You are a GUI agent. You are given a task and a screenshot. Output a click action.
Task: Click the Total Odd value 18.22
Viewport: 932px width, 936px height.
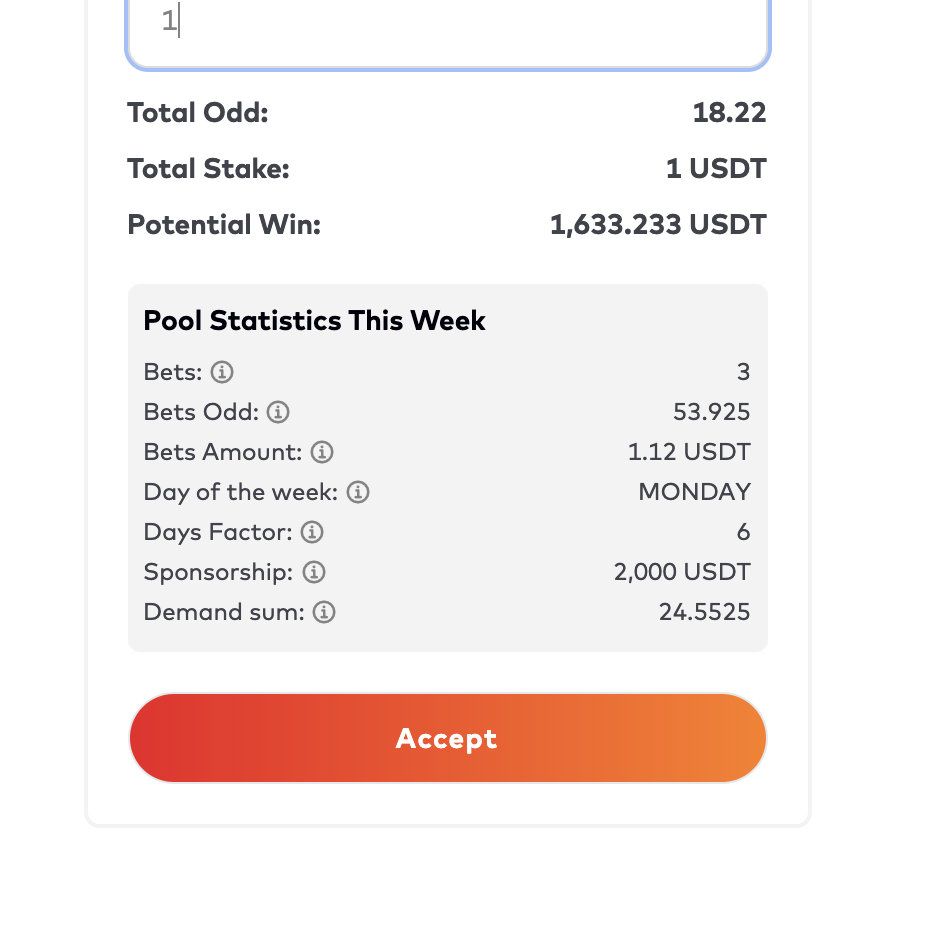coord(729,113)
